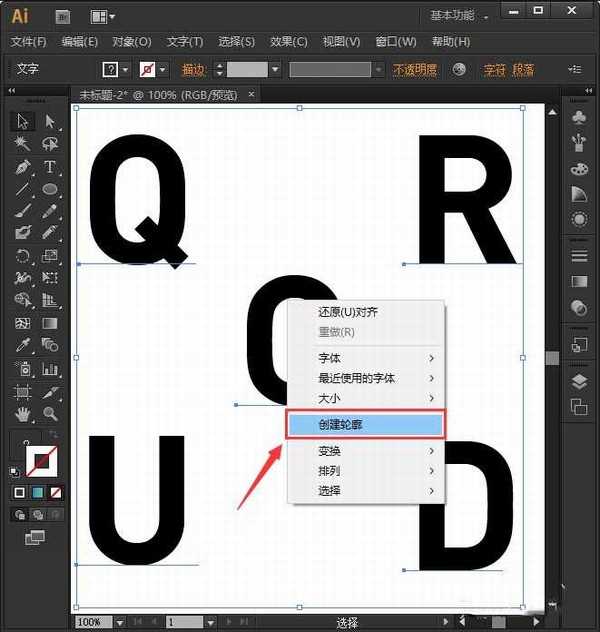Click the 不透明度 link in control bar

pyautogui.click(x=414, y=69)
